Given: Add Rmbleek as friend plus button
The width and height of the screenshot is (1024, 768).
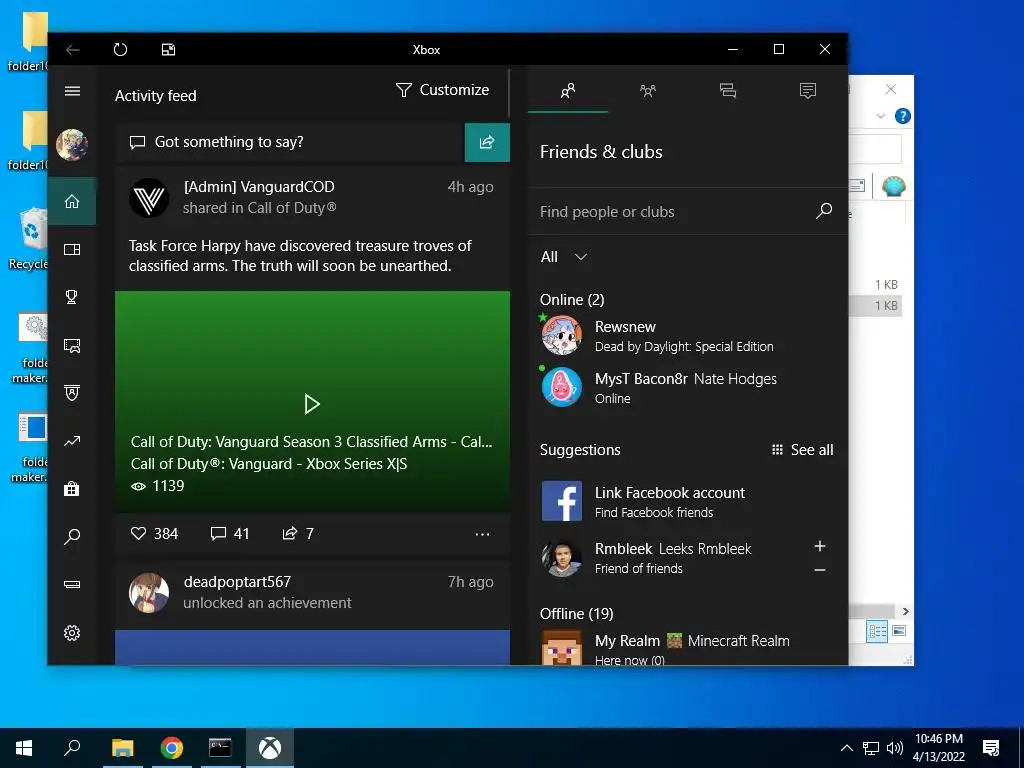Looking at the screenshot, I should pos(820,546).
